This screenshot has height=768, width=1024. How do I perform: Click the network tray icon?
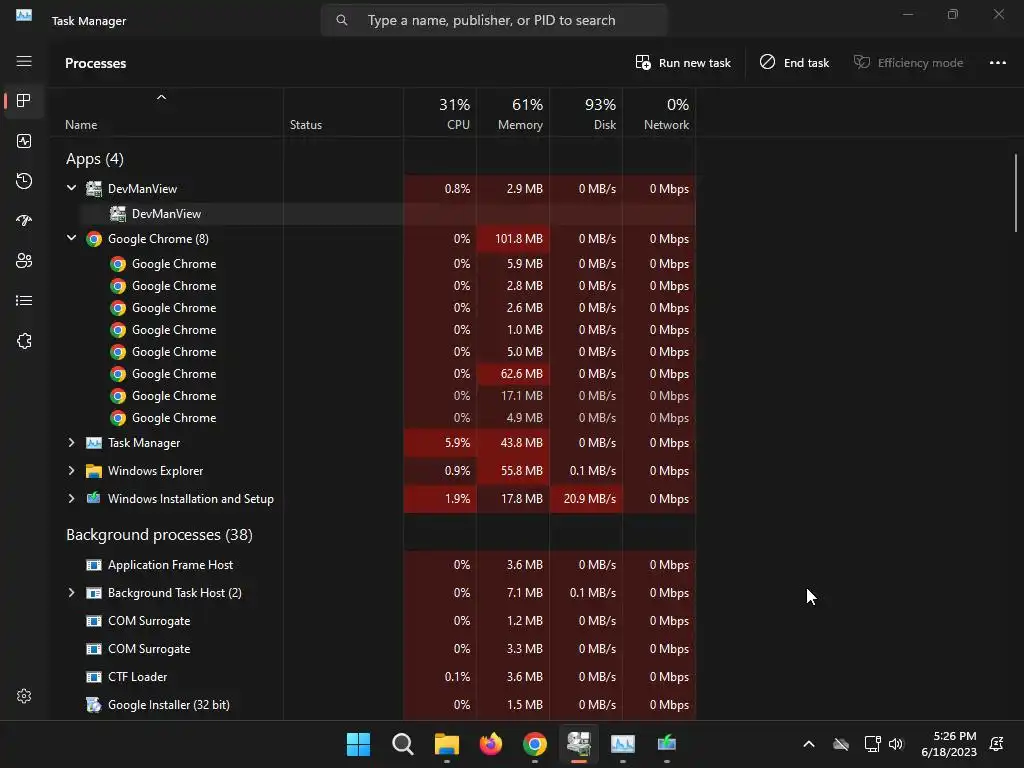pos(872,744)
